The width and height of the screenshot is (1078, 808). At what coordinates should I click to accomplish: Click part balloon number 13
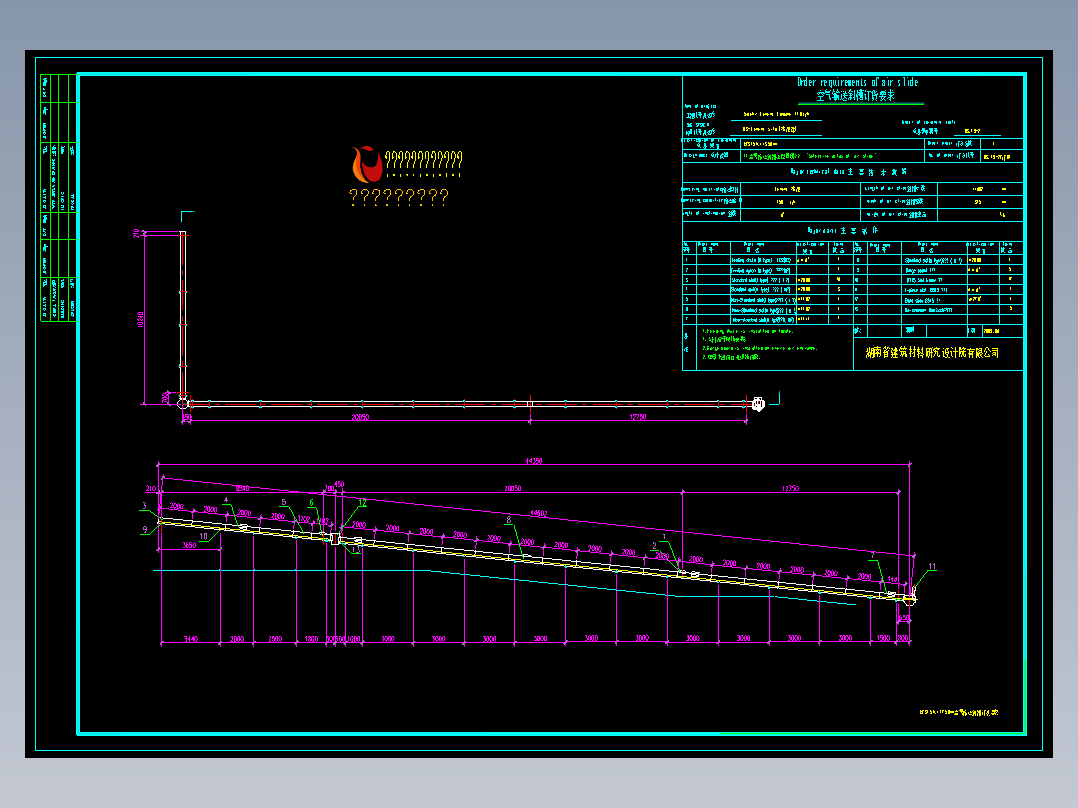coord(356,549)
